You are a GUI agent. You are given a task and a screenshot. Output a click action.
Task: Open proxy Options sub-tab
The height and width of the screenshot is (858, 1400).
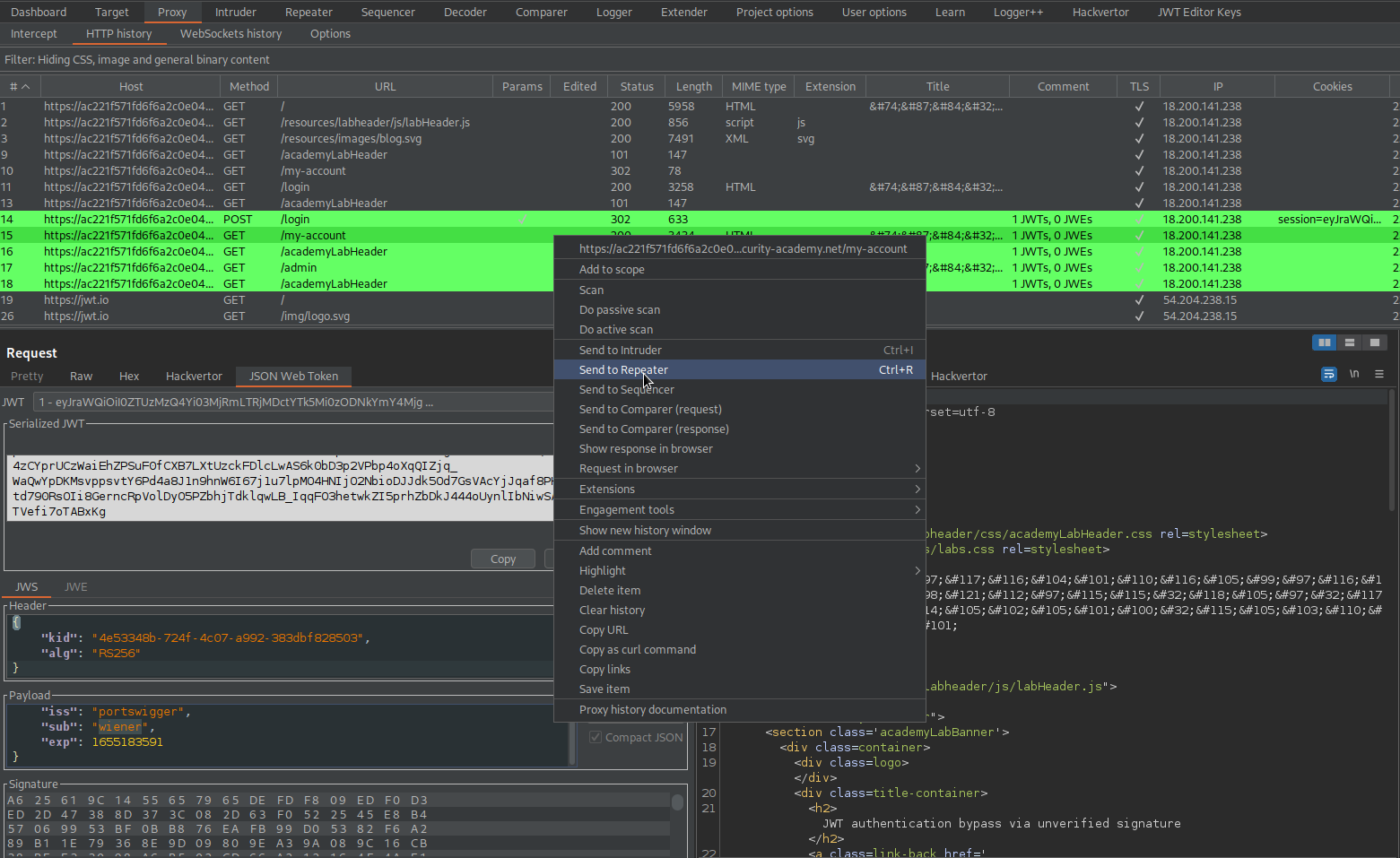(x=330, y=34)
